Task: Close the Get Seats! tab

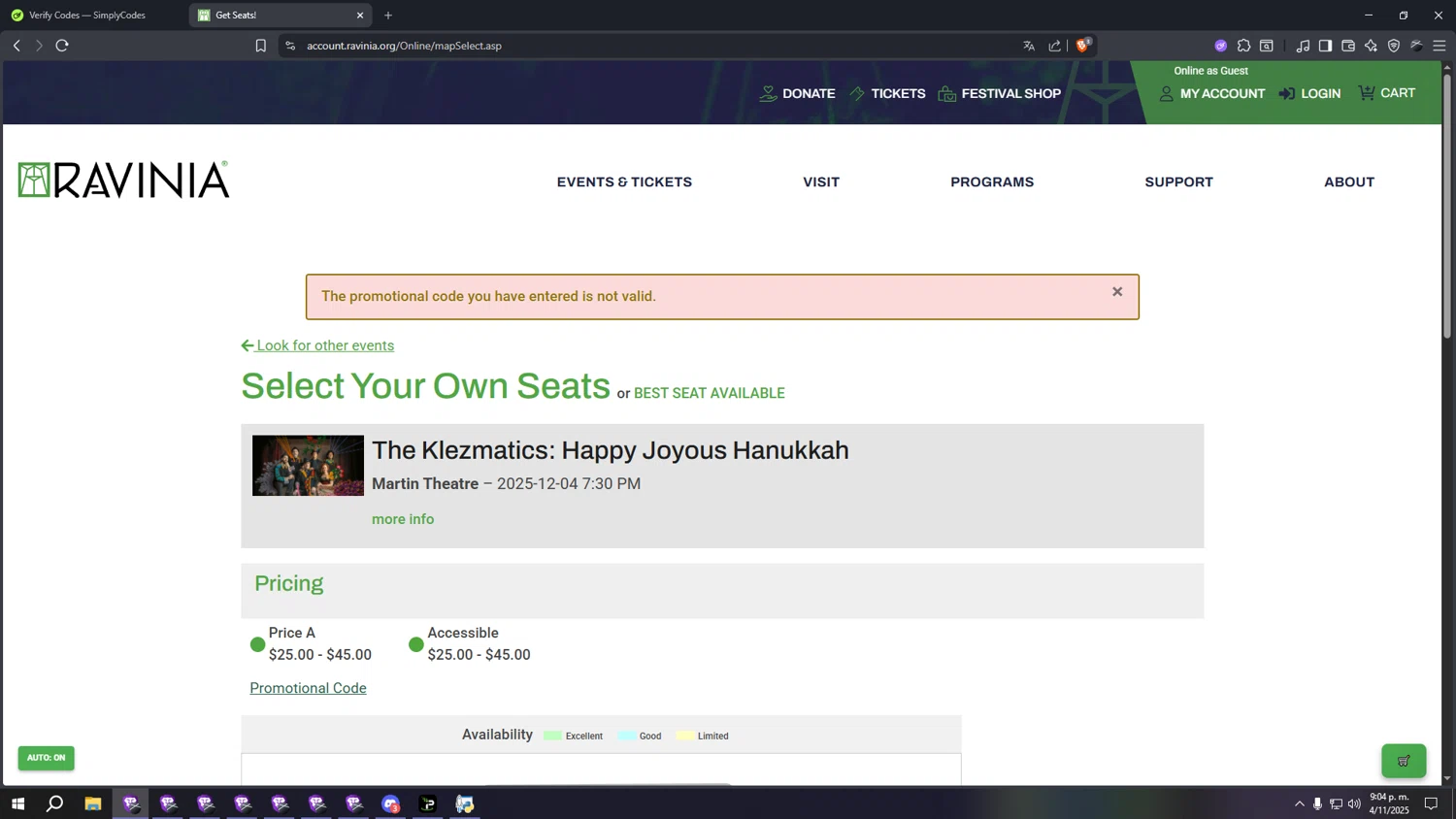Action: tap(360, 16)
